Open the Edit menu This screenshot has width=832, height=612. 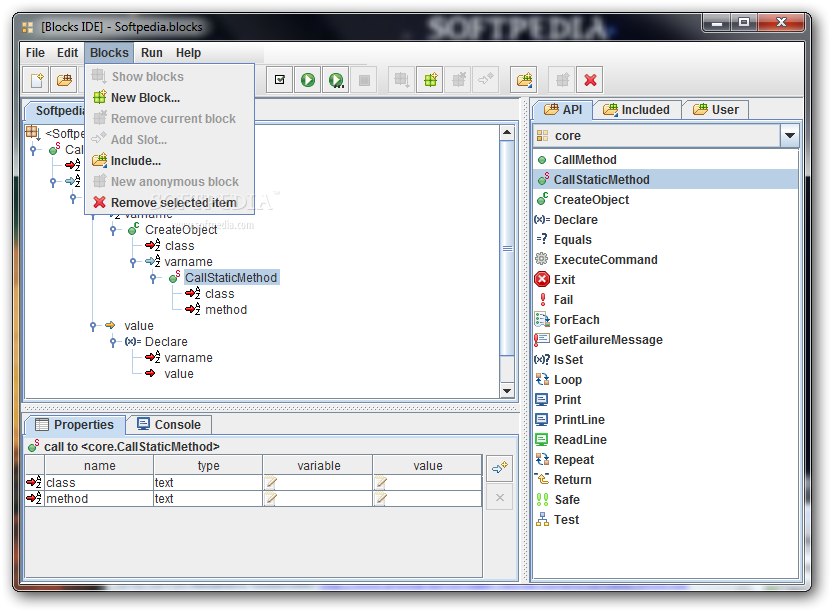point(67,53)
